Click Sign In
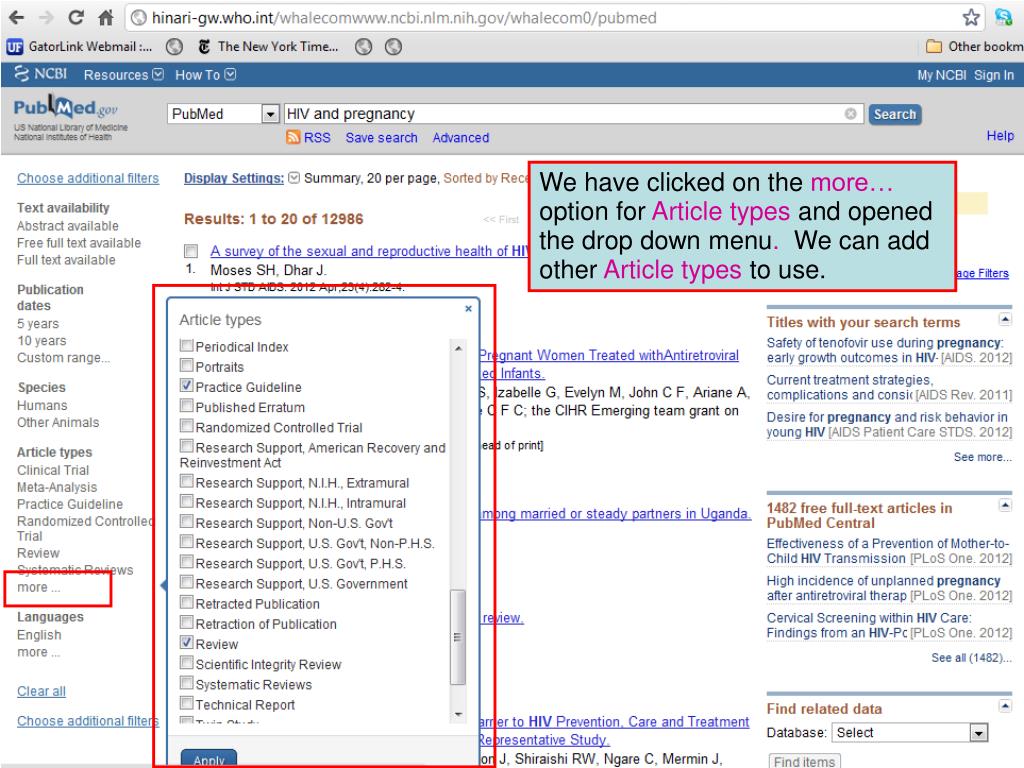This screenshot has height=768, width=1024. pos(994,75)
